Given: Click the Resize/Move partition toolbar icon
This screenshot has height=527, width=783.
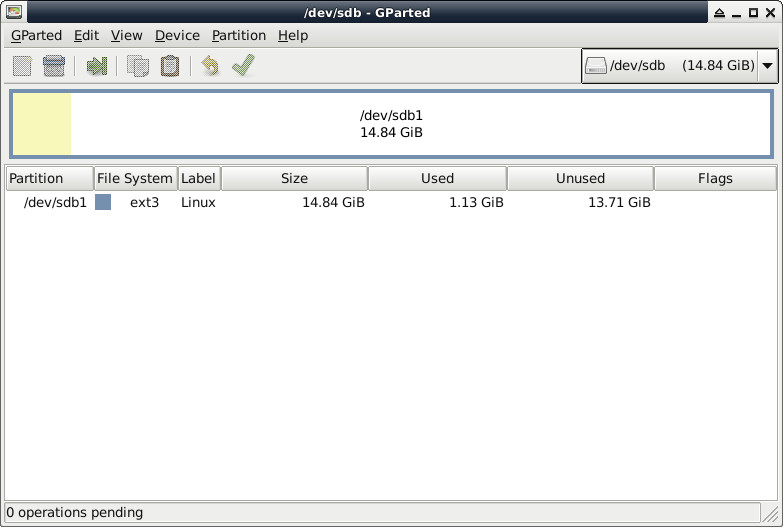Looking at the screenshot, I should tap(96, 66).
